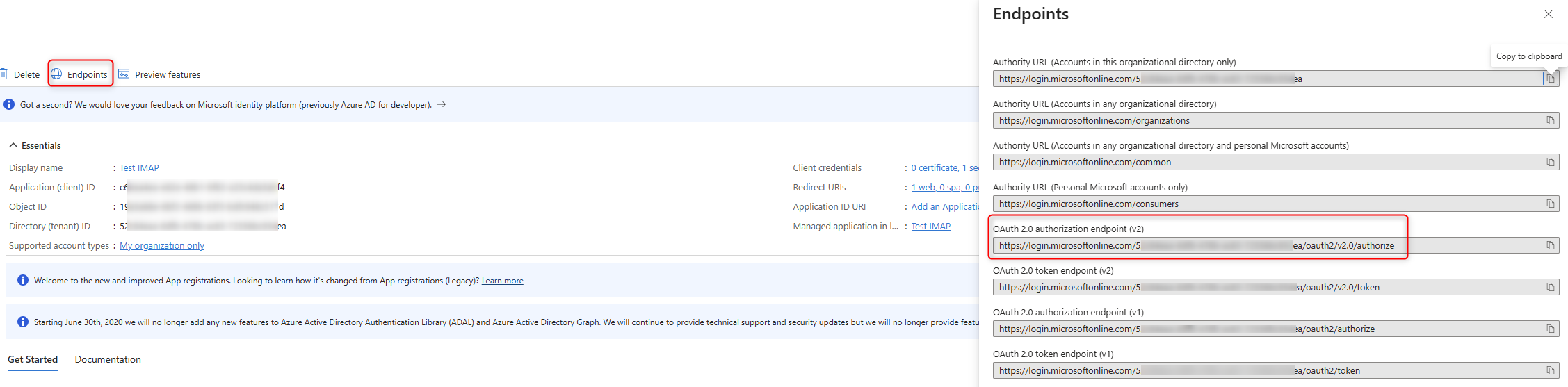Copy the organizational directory only authority URL
Screen dimensions: 1568x387
click(x=1550, y=79)
